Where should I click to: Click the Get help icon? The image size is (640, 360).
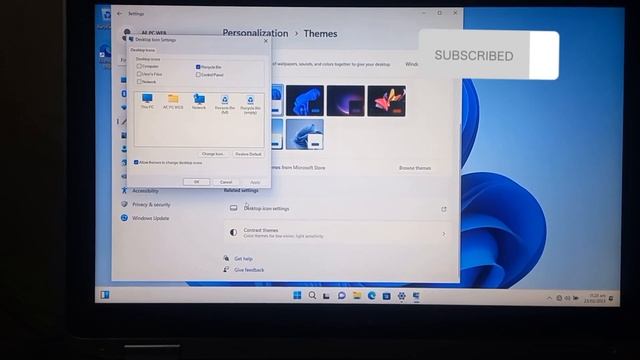pos(227,258)
